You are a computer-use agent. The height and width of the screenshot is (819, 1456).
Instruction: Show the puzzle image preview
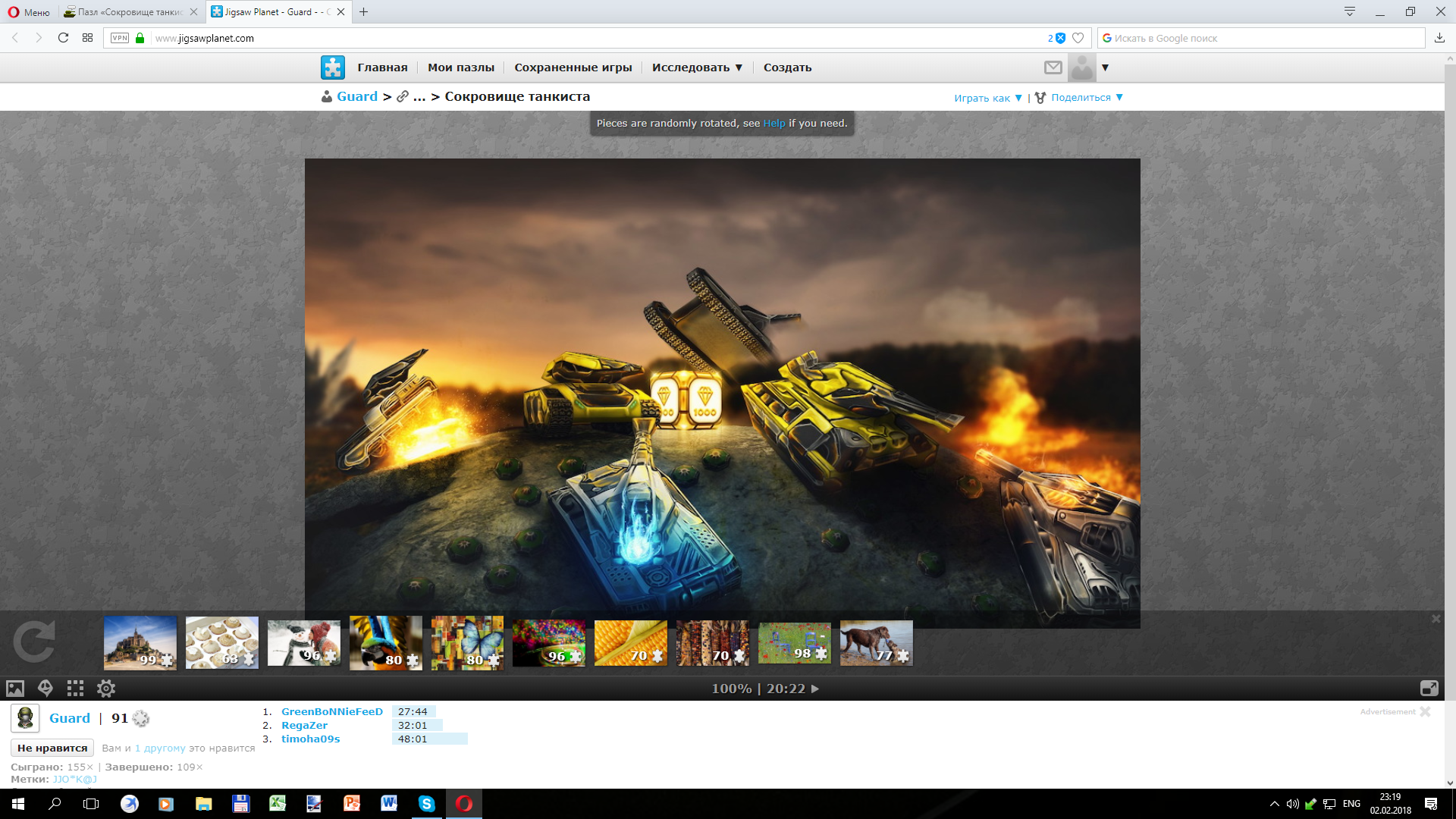[x=15, y=689]
